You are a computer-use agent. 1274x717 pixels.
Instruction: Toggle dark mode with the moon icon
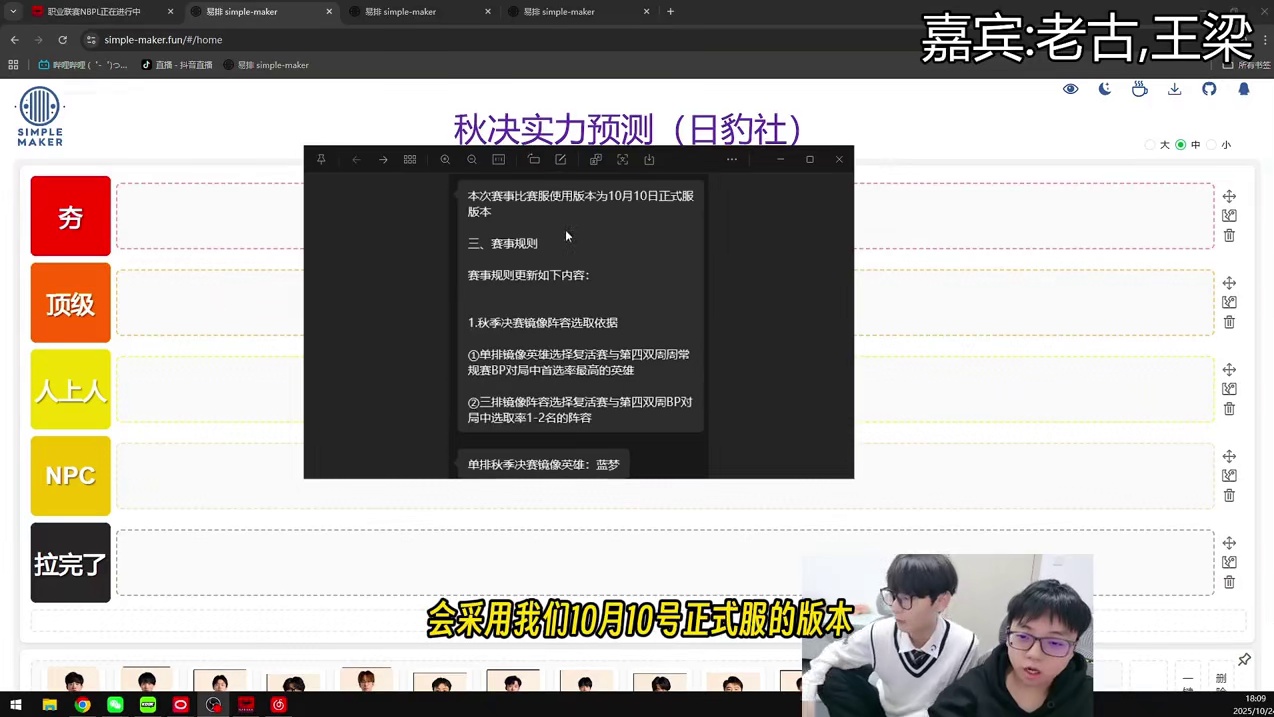(x=1104, y=89)
